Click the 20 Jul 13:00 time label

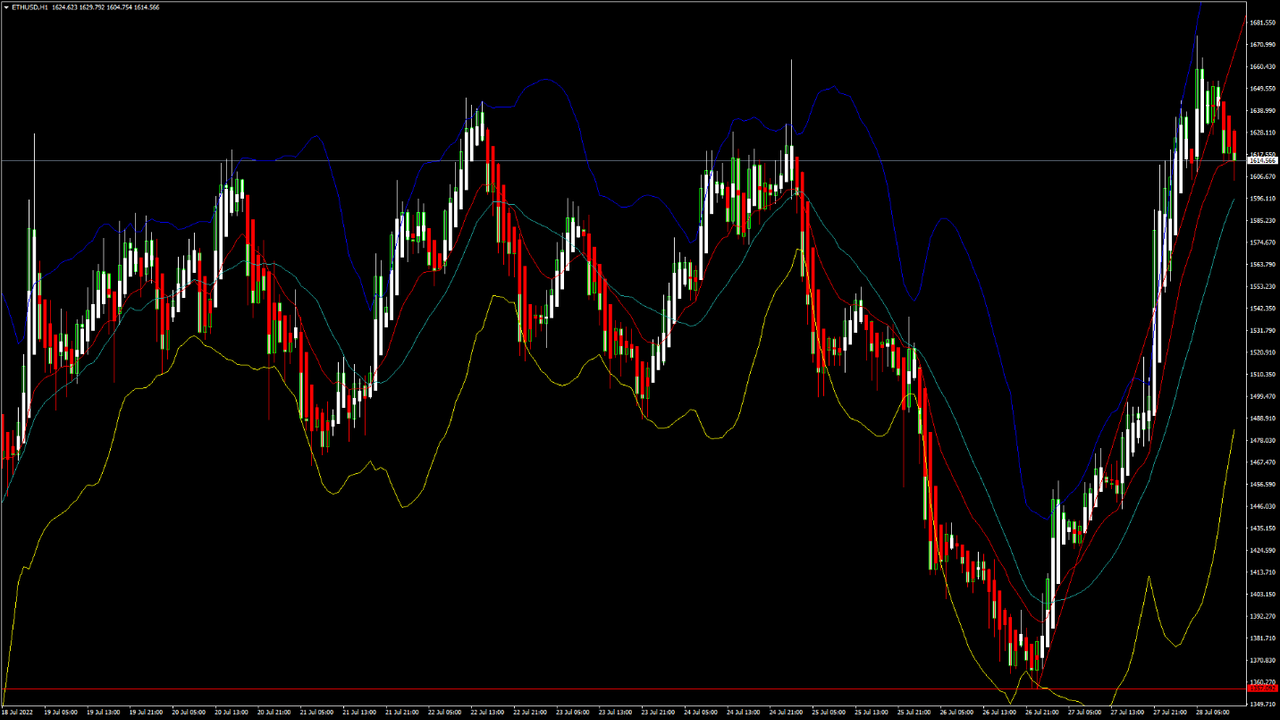(x=233, y=713)
